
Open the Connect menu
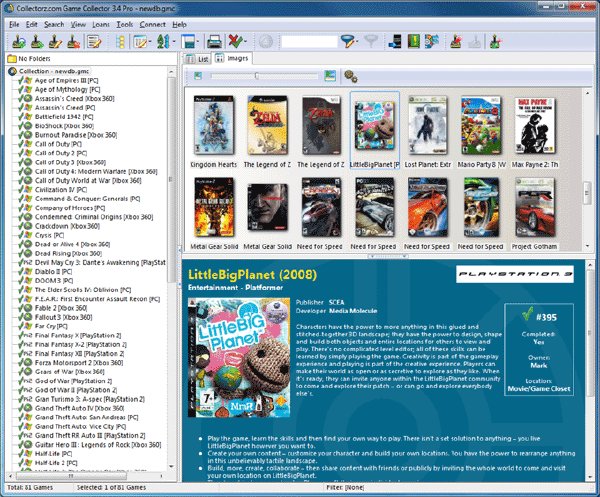[153, 24]
